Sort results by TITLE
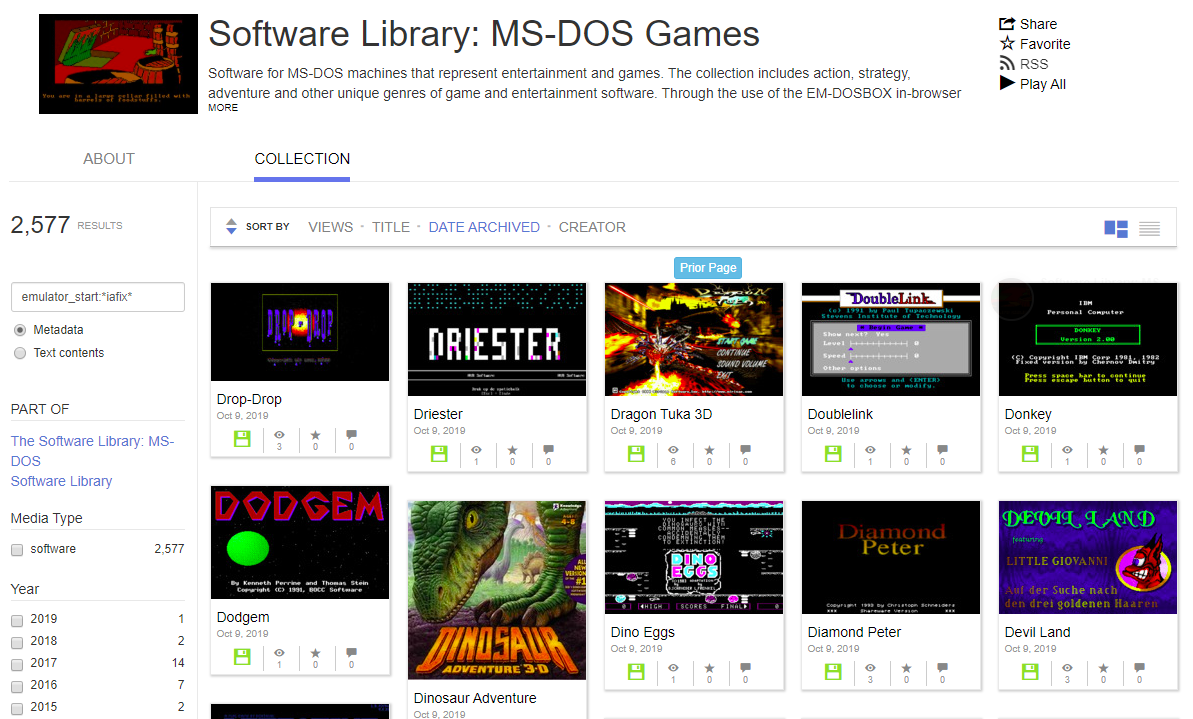 (x=391, y=227)
